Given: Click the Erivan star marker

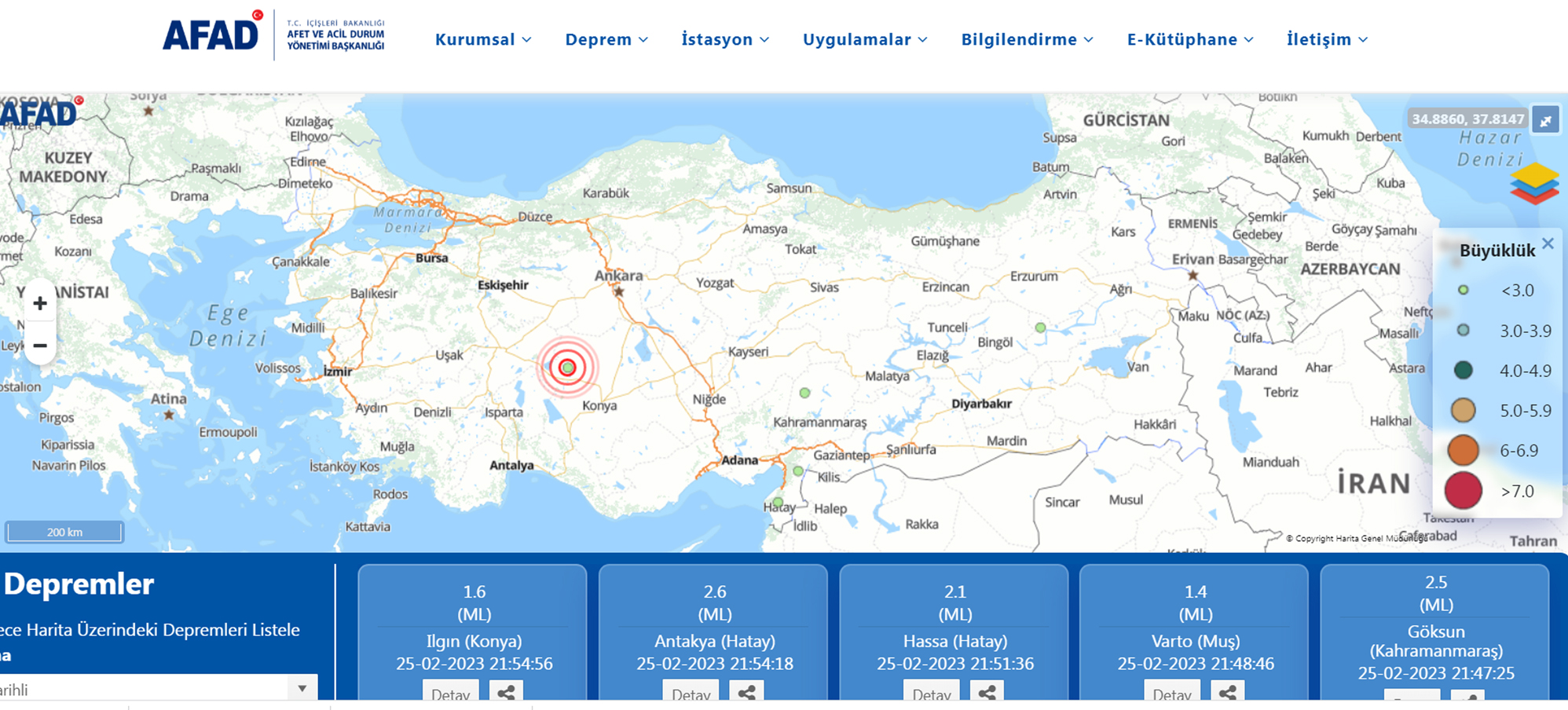Looking at the screenshot, I should [1193, 275].
